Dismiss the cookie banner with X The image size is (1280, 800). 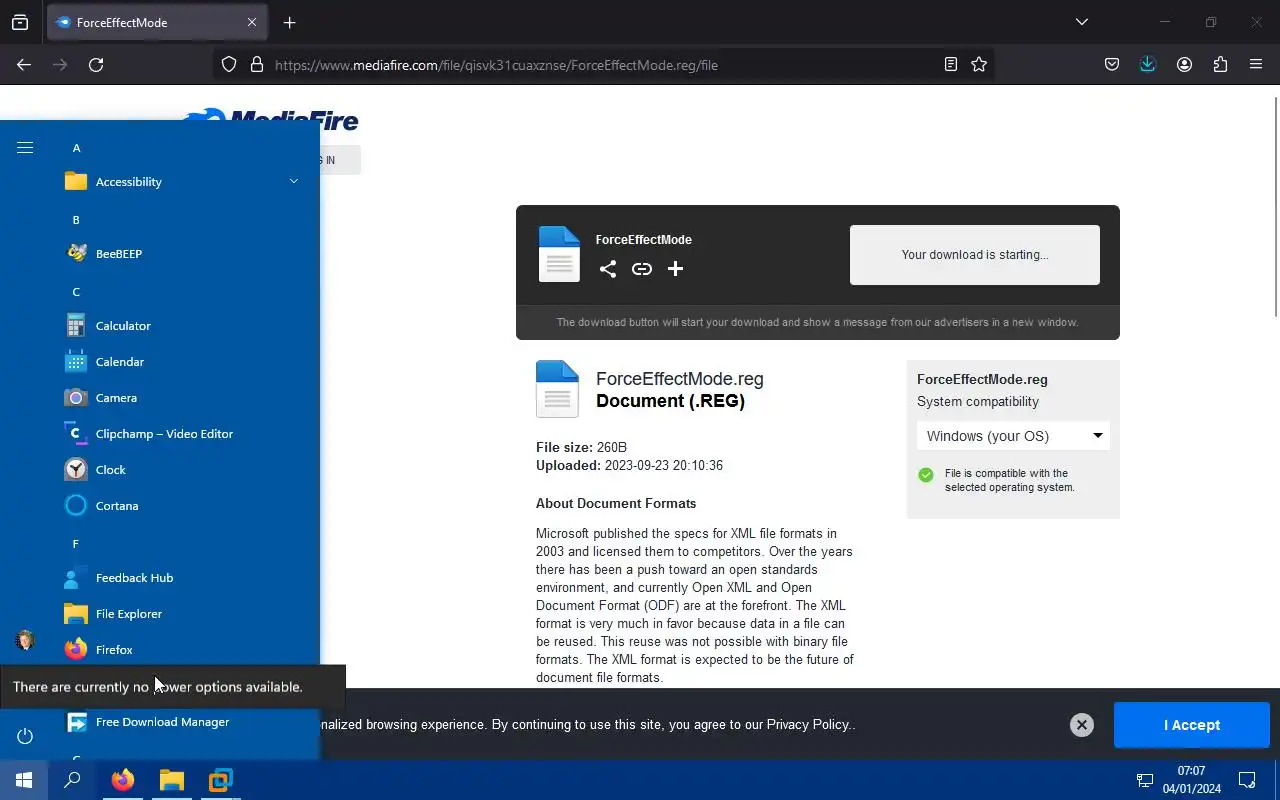1082,725
